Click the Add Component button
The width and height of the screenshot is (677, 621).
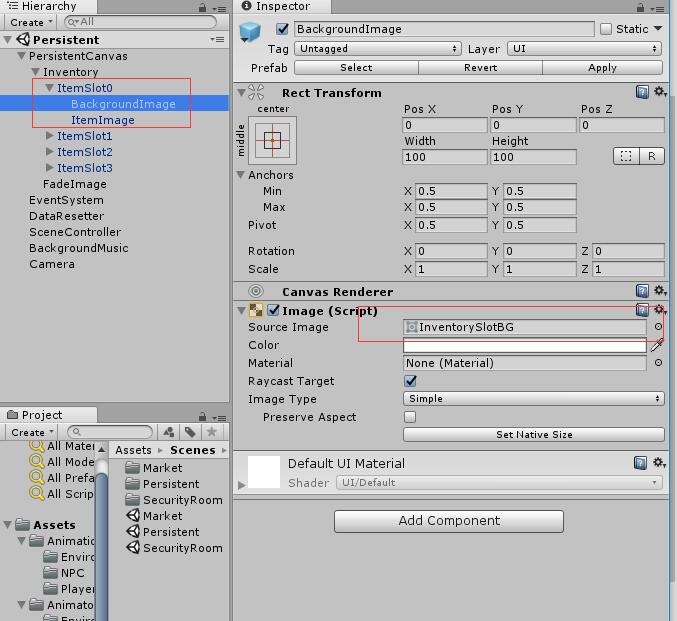coord(449,521)
